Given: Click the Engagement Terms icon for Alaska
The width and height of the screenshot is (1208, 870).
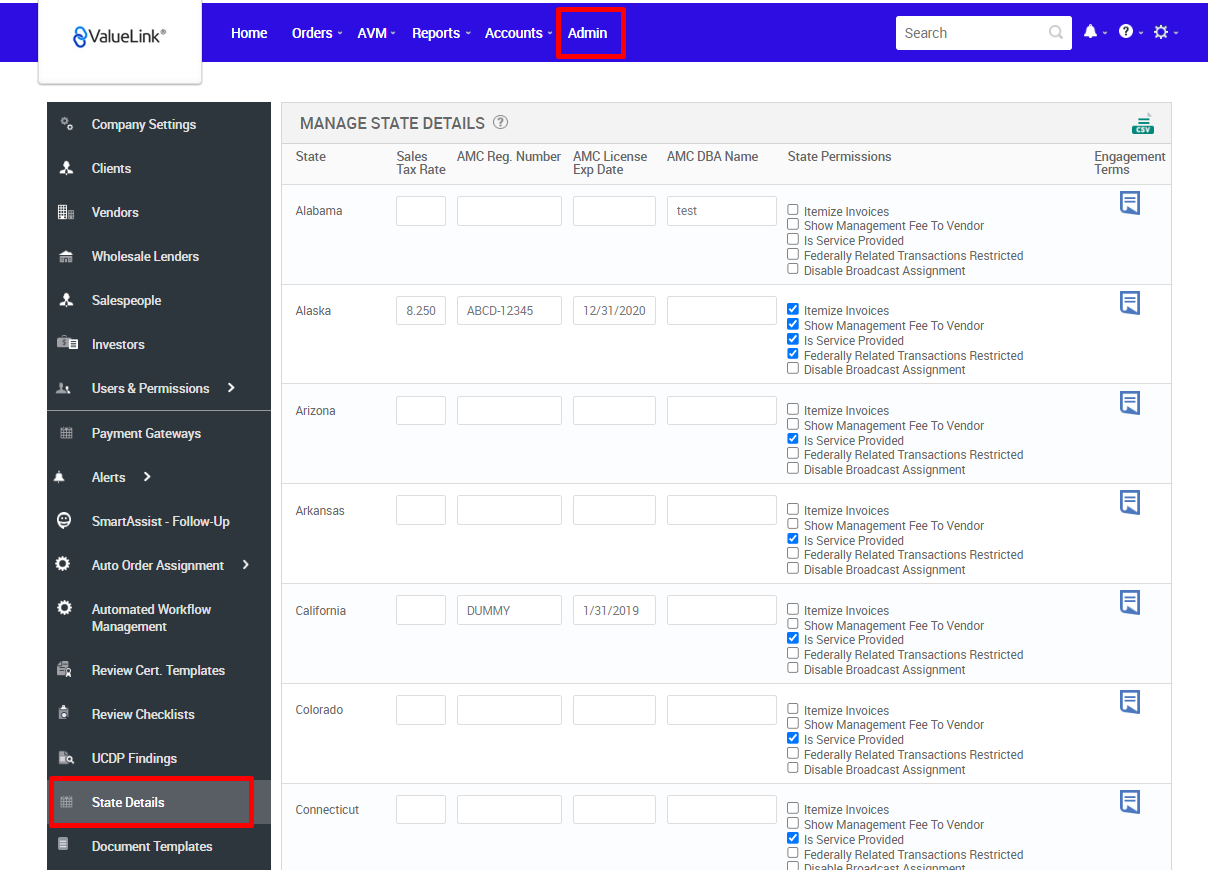Looking at the screenshot, I should 1130,302.
